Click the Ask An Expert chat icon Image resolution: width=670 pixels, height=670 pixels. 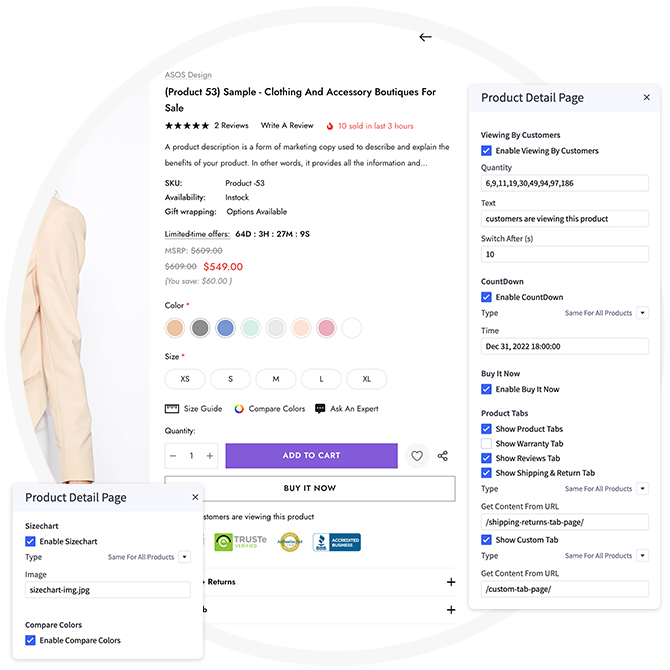tap(320, 409)
